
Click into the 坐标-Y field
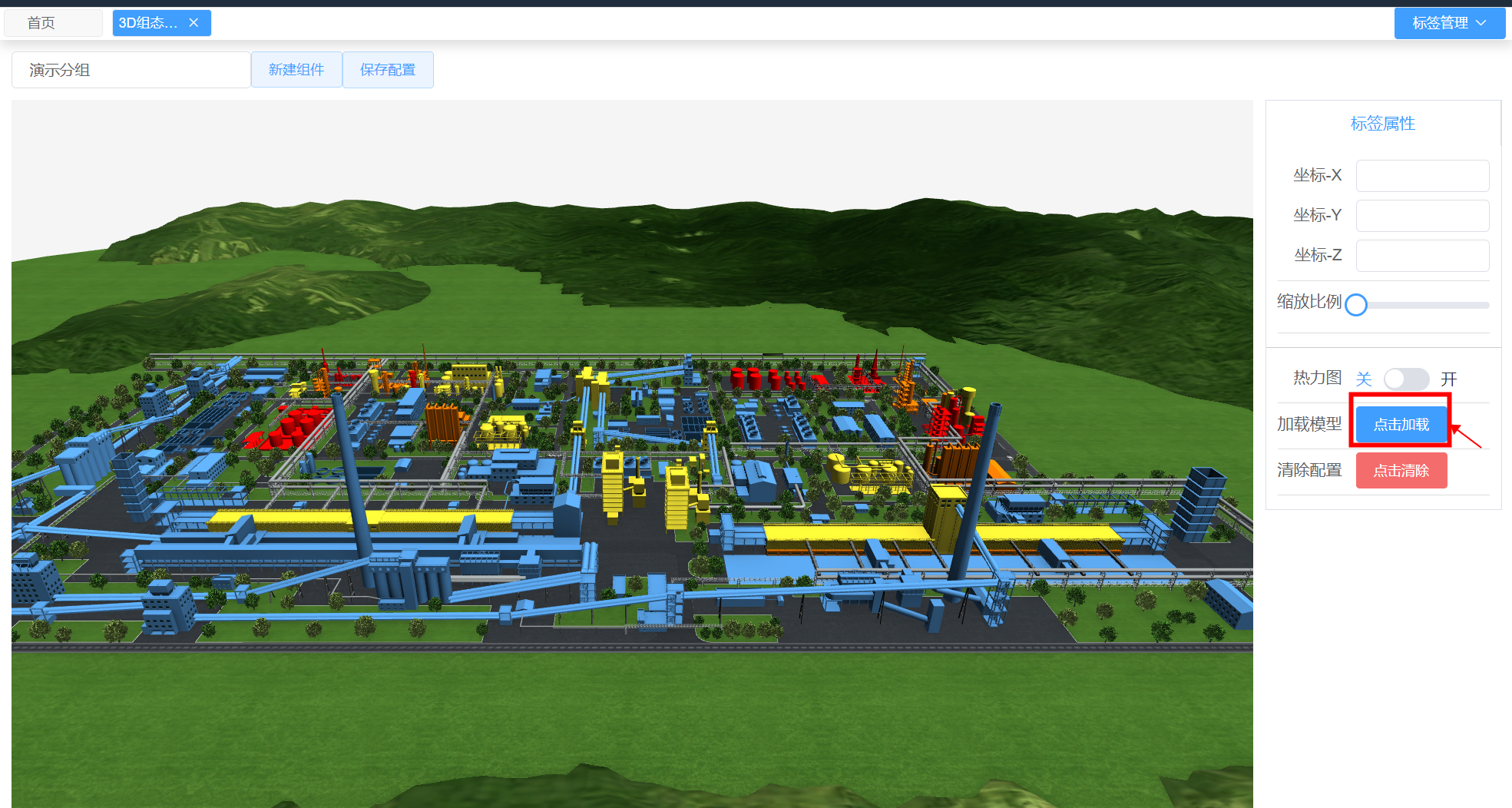1421,216
